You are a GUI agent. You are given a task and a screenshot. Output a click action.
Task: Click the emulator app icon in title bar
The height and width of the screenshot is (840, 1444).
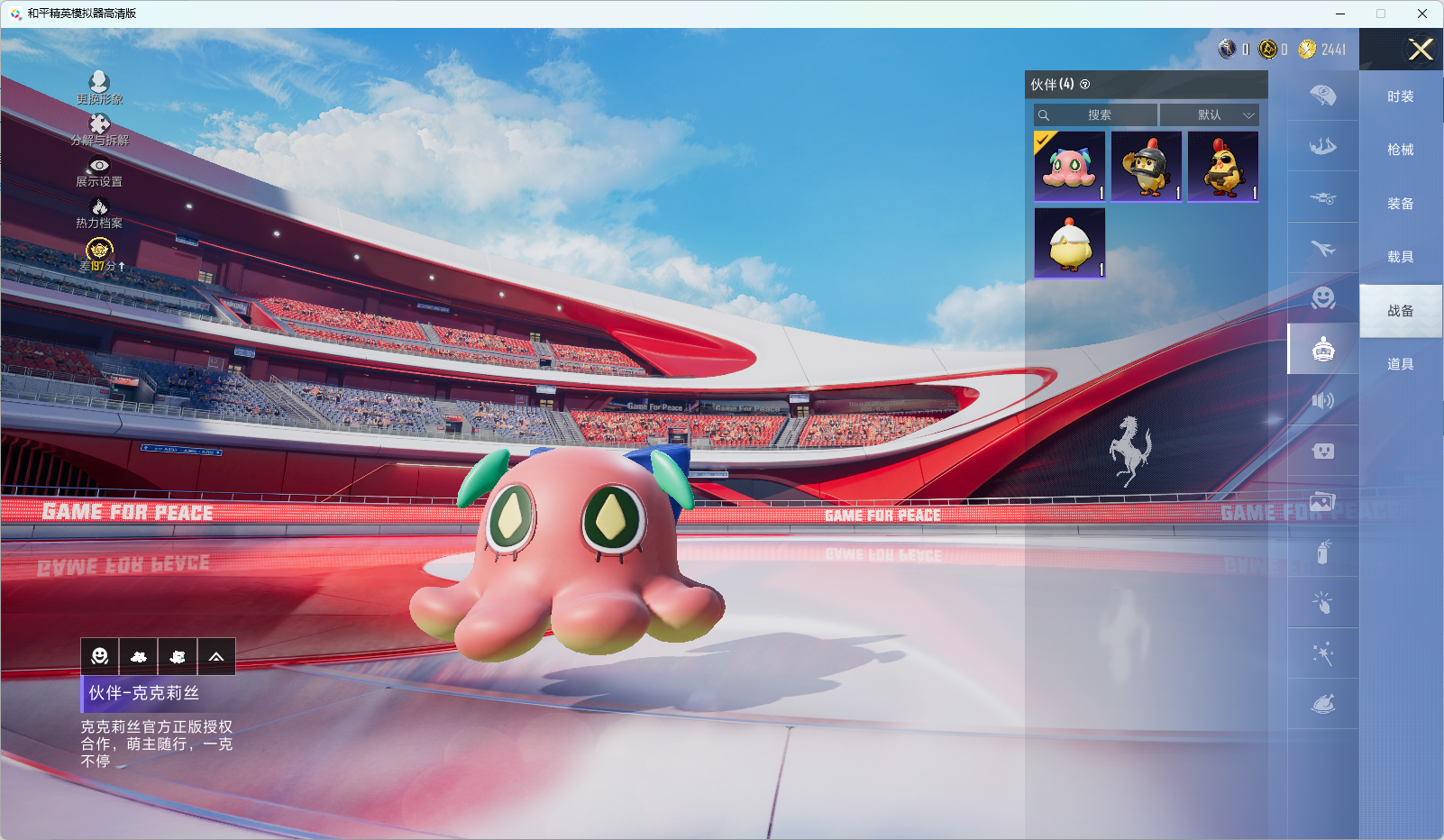(15, 14)
